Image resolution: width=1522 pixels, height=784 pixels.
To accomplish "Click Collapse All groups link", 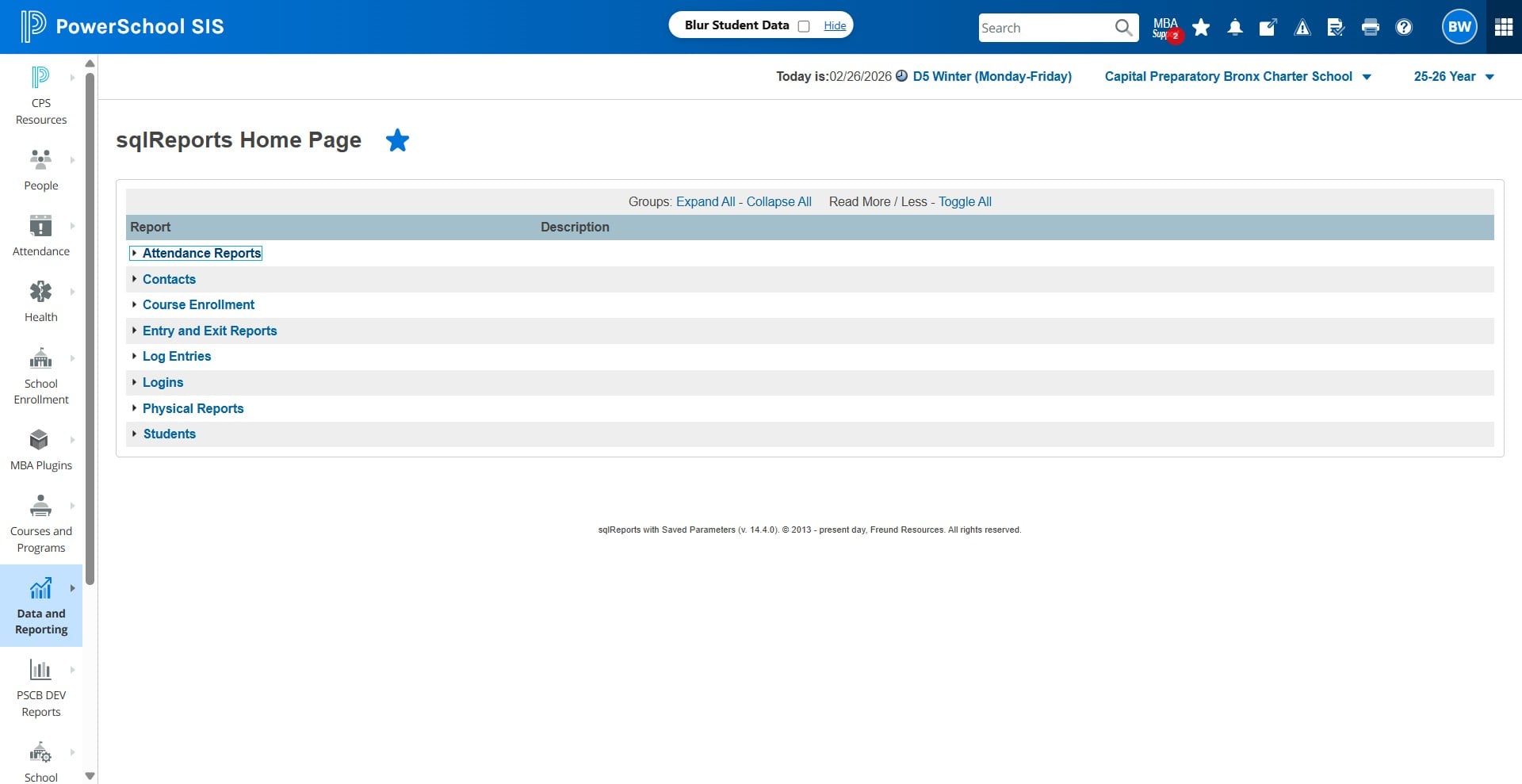I will (x=778, y=201).
